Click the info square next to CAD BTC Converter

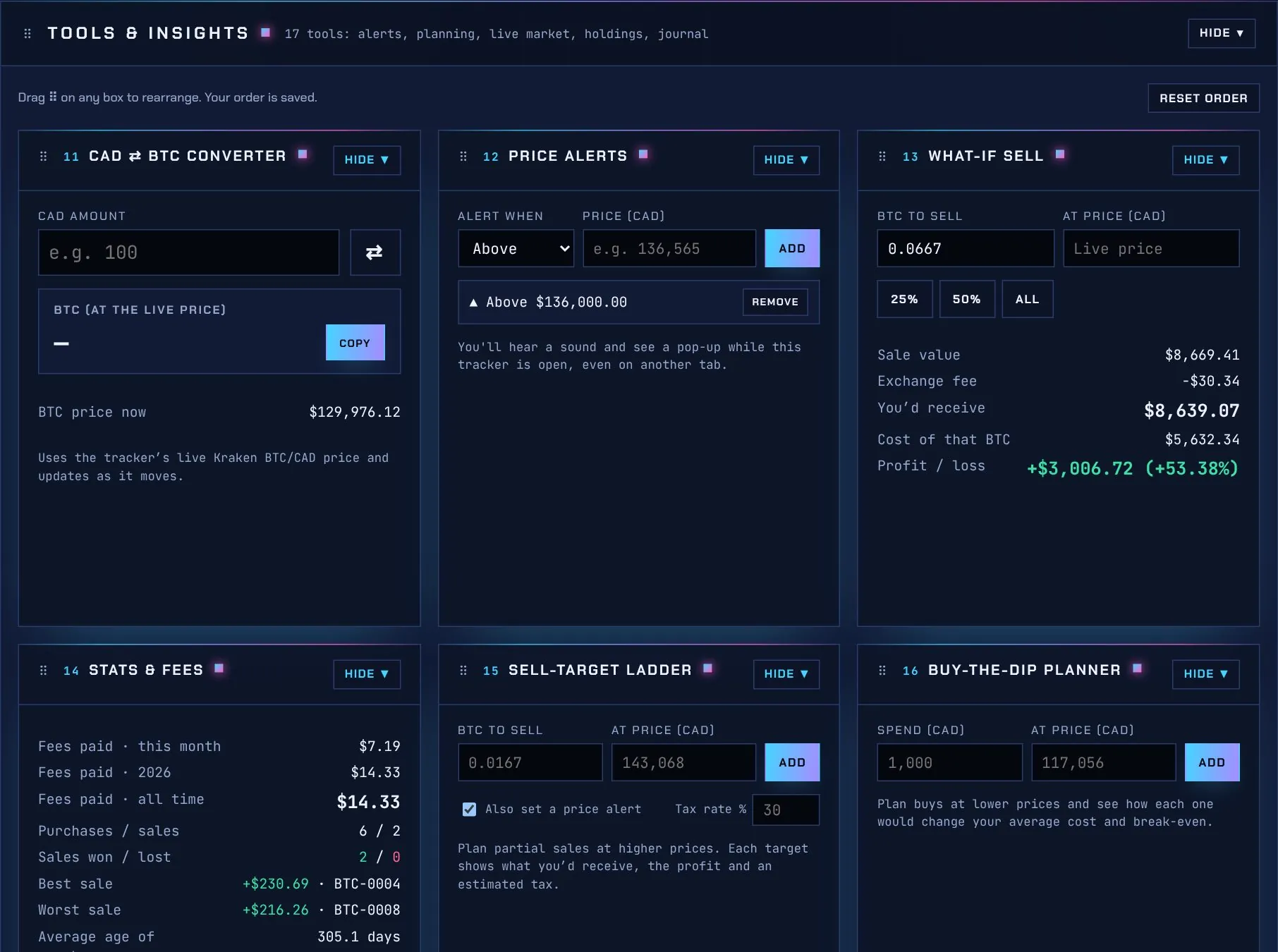pyautogui.click(x=303, y=154)
